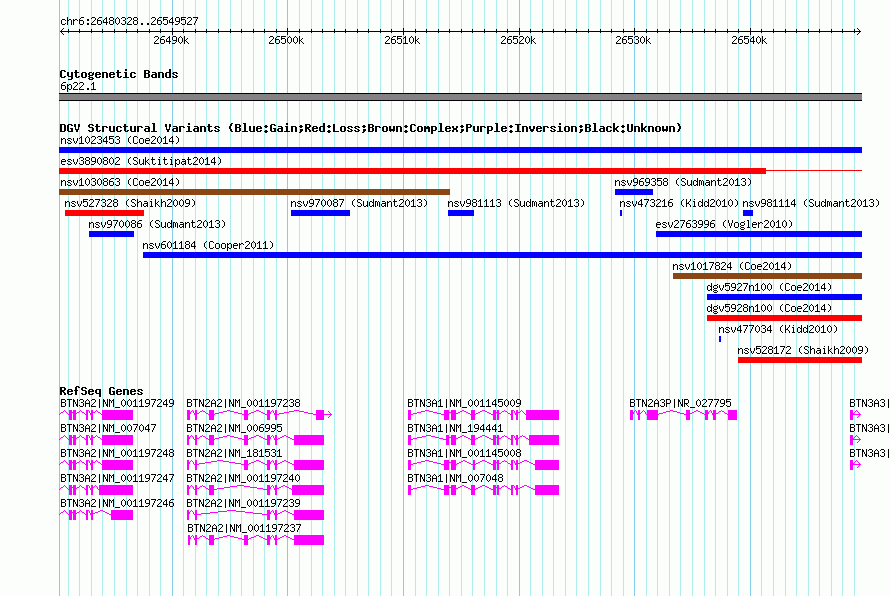Select BTN2A2|NM_001197237 transcript
The height and width of the screenshot is (596, 890).
[x=255, y=540]
